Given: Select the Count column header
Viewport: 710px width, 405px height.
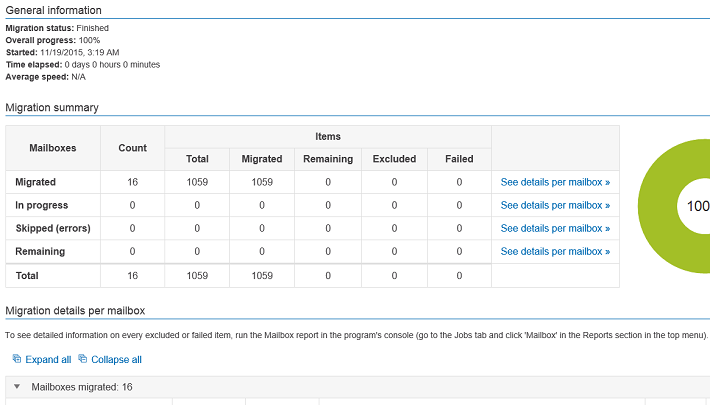Looking at the screenshot, I should tap(132, 148).
